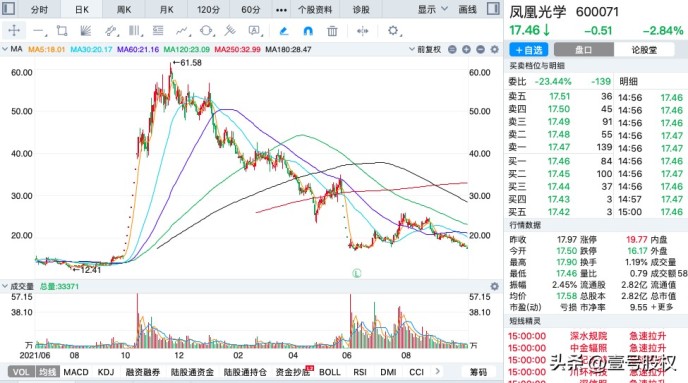
Task: Toggle the KDJ indicator
Action: [x=106, y=372]
